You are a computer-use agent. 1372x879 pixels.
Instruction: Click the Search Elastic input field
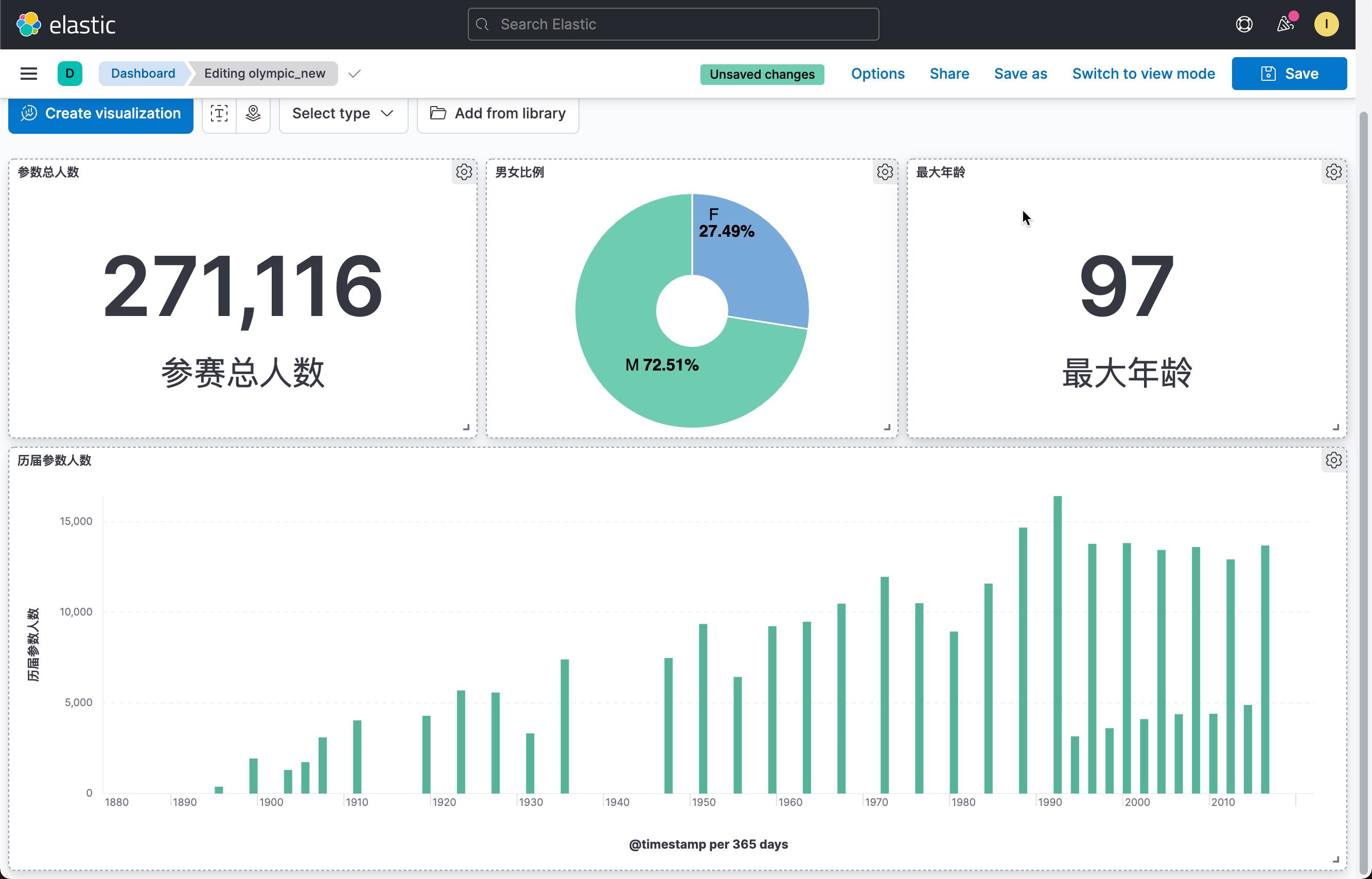coord(673,25)
